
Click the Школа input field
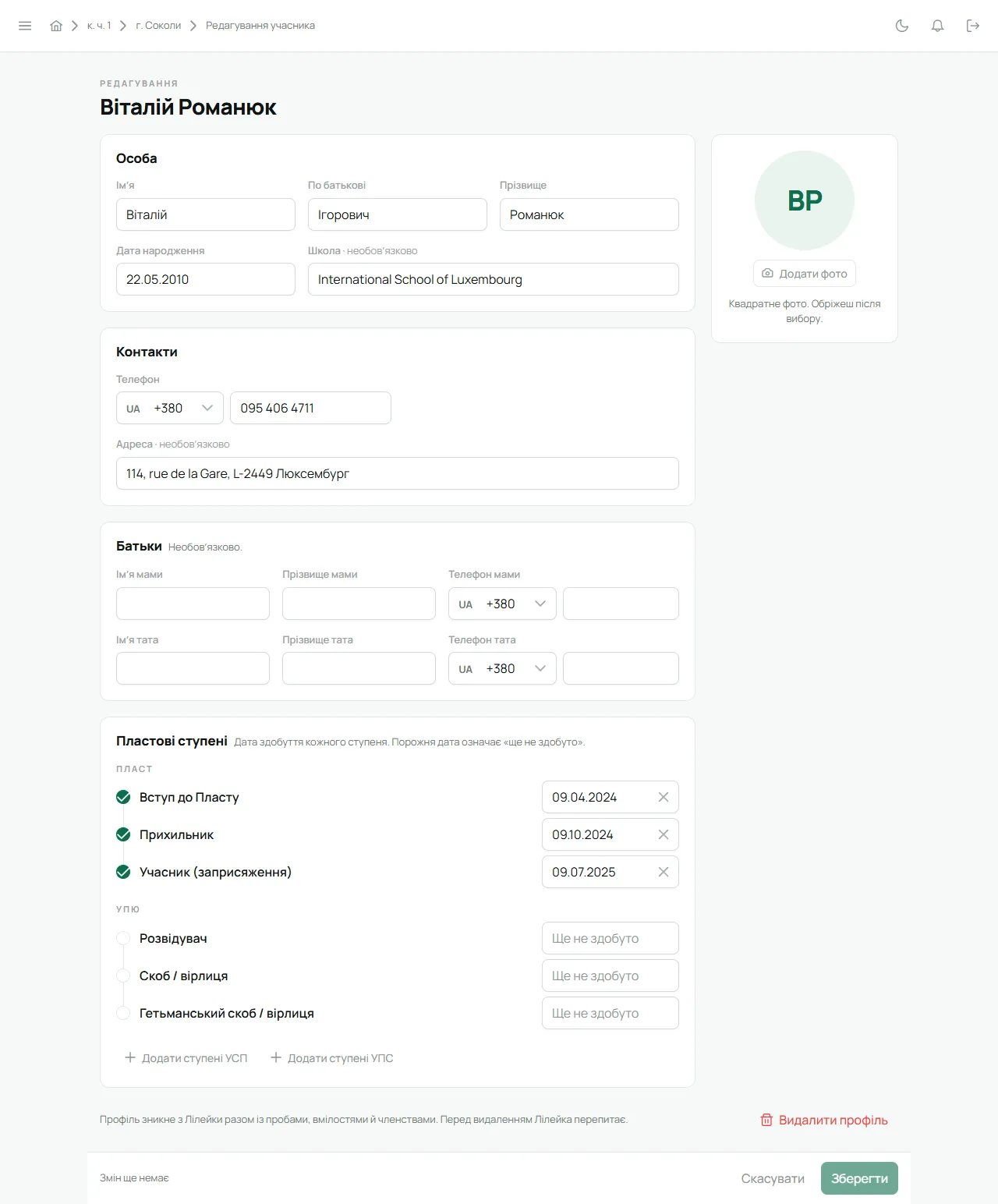point(494,279)
